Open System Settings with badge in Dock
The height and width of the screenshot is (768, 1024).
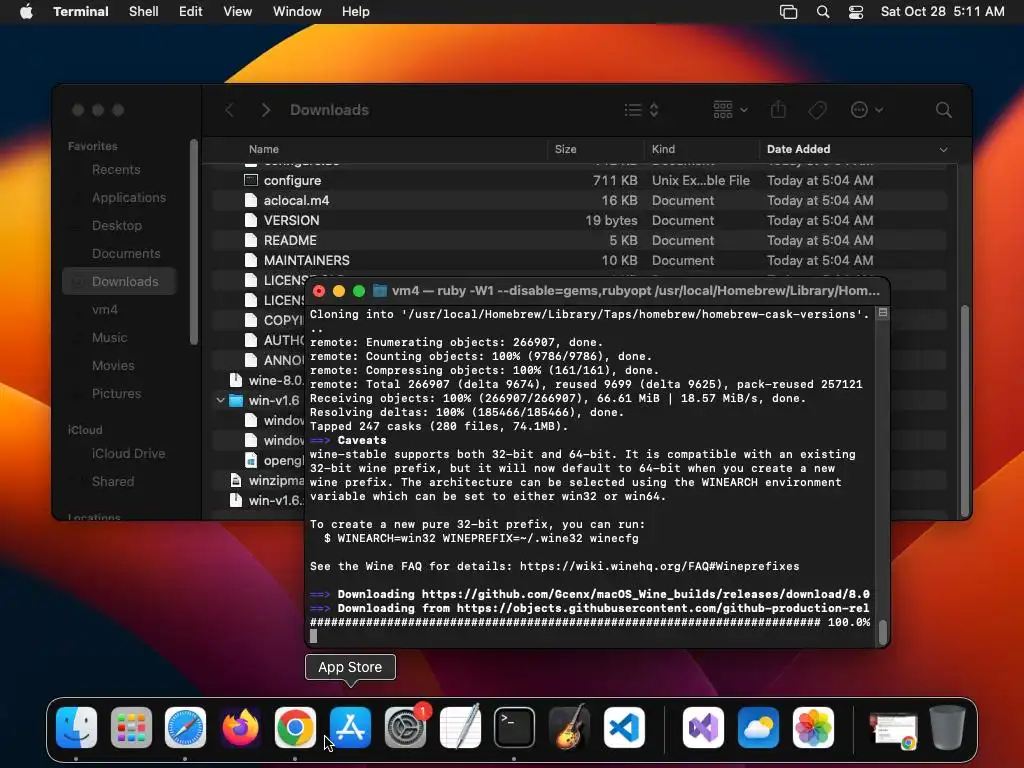pos(406,727)
